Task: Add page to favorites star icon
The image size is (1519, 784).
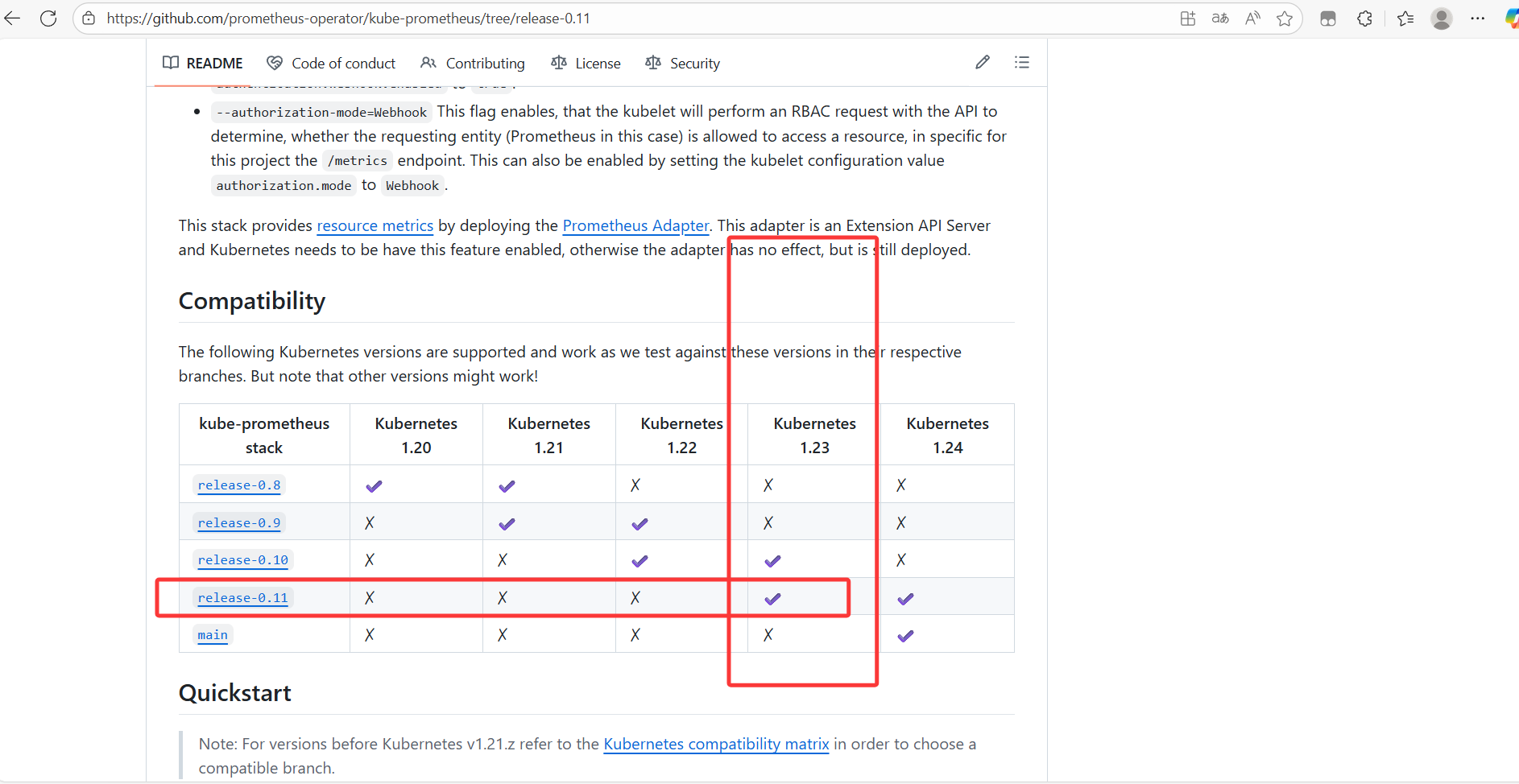Action: coord(1284,19)
